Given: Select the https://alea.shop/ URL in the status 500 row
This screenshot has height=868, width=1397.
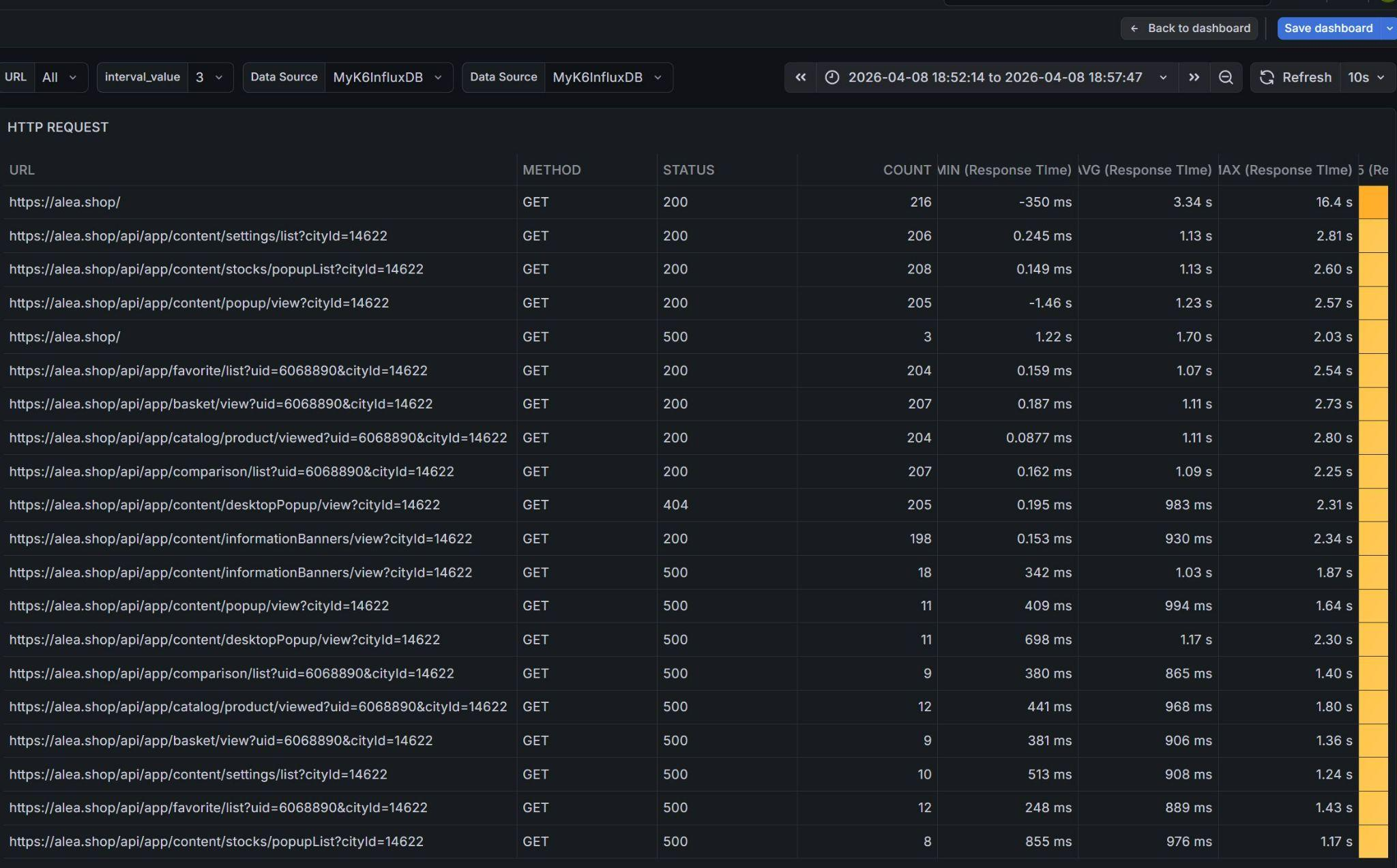Looking at the screenshot, I should pyautogui.click(x=65, y=337).
